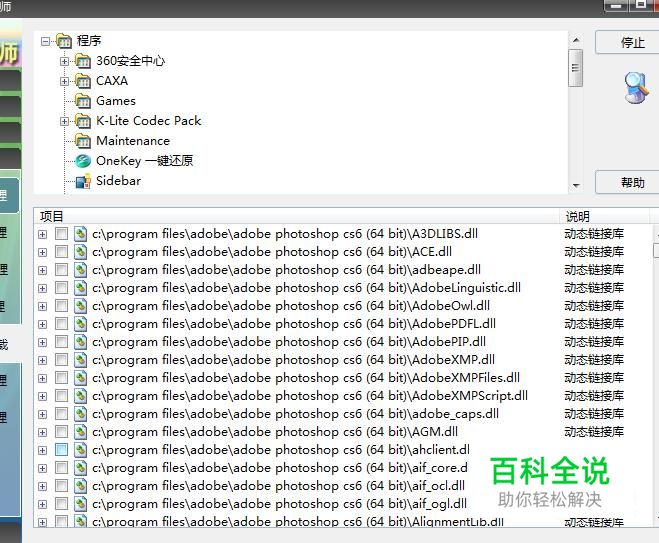Select the CAXA folder icon

tap(83, 81)
